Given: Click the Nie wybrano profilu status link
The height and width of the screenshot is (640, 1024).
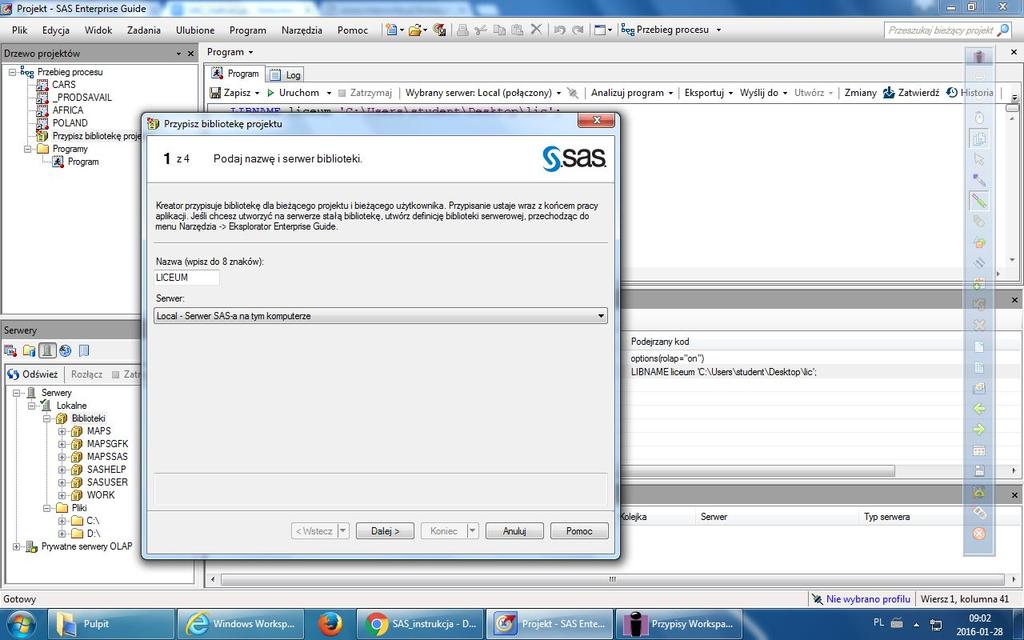Looking at the screenshot, I should click(868, 599).
